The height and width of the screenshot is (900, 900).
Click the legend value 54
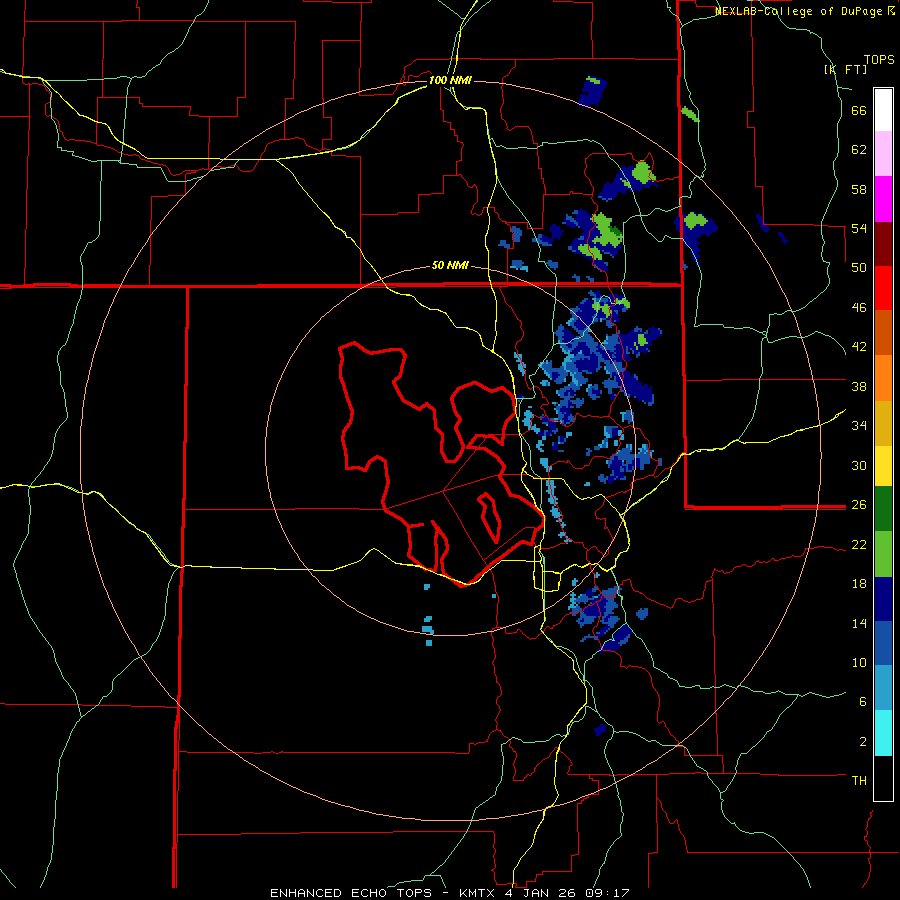pyautogui.click(x=859, y=228)
